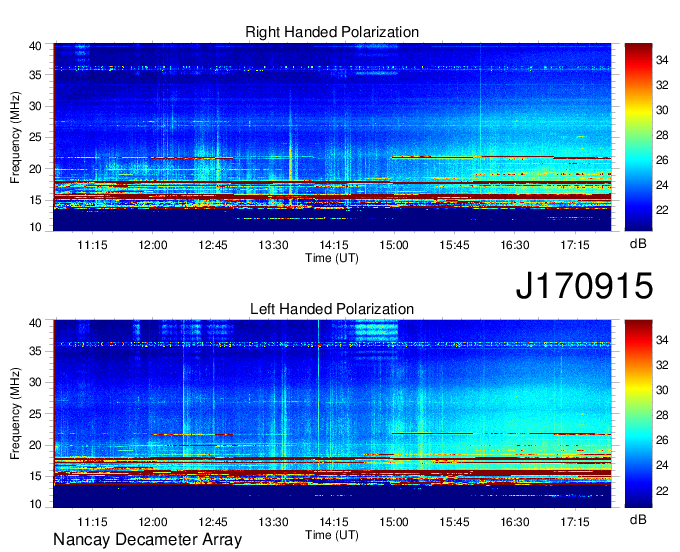The width and height of the screenshot is (680, 552).
Task: Click the "dB" unit label of Left Handed colorbar
Action: click(x=638, y=519)
